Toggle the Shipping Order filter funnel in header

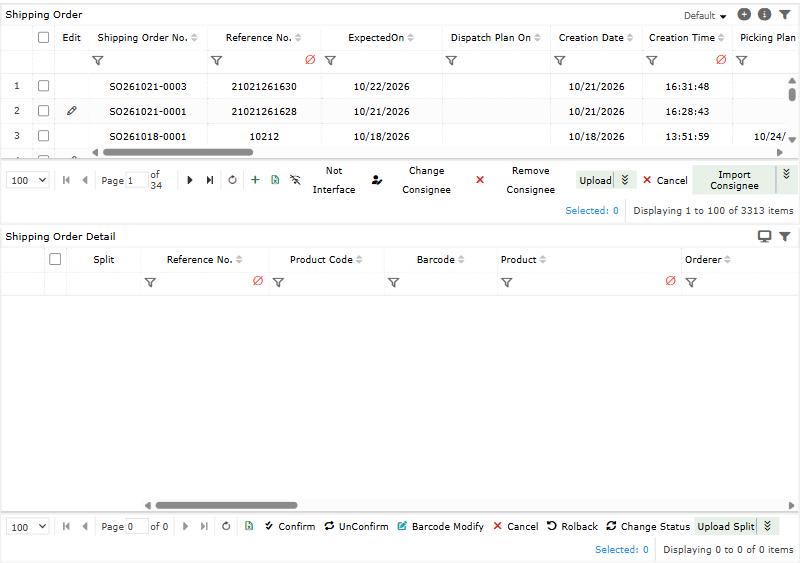785,14
